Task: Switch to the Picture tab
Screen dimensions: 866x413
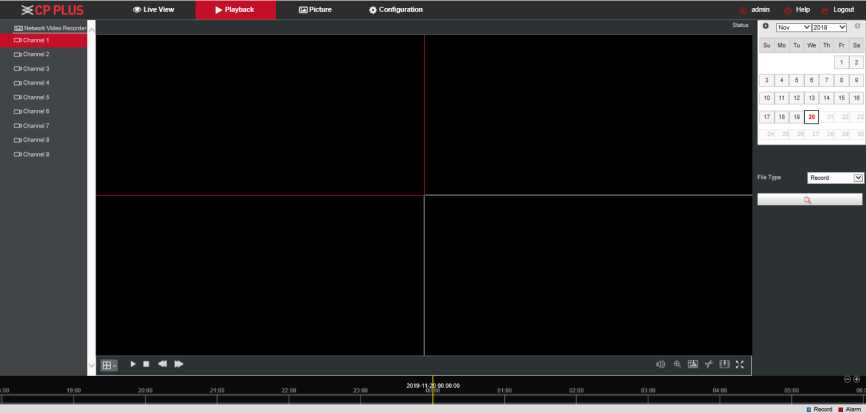Action: [315, 10]
